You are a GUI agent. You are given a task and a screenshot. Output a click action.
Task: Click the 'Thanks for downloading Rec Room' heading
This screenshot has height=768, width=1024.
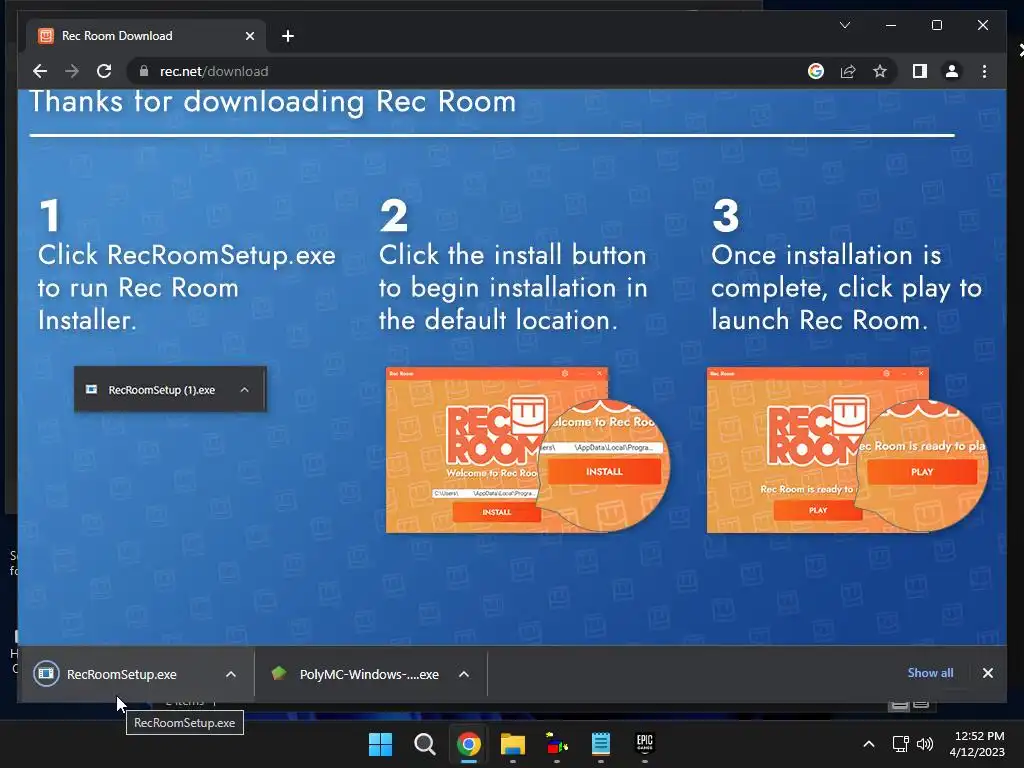coord(273,102)
